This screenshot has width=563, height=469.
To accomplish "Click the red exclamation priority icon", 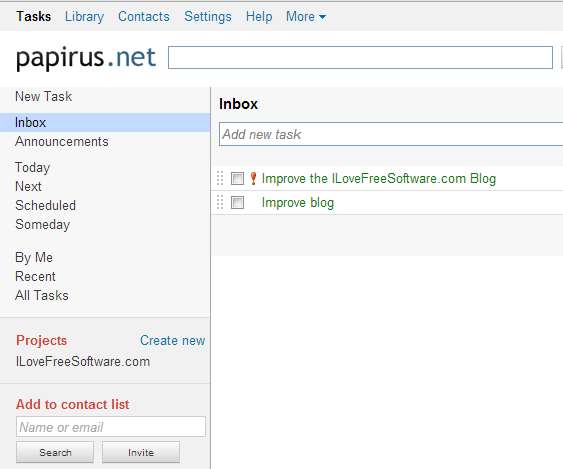I will (x=253, y=178).
